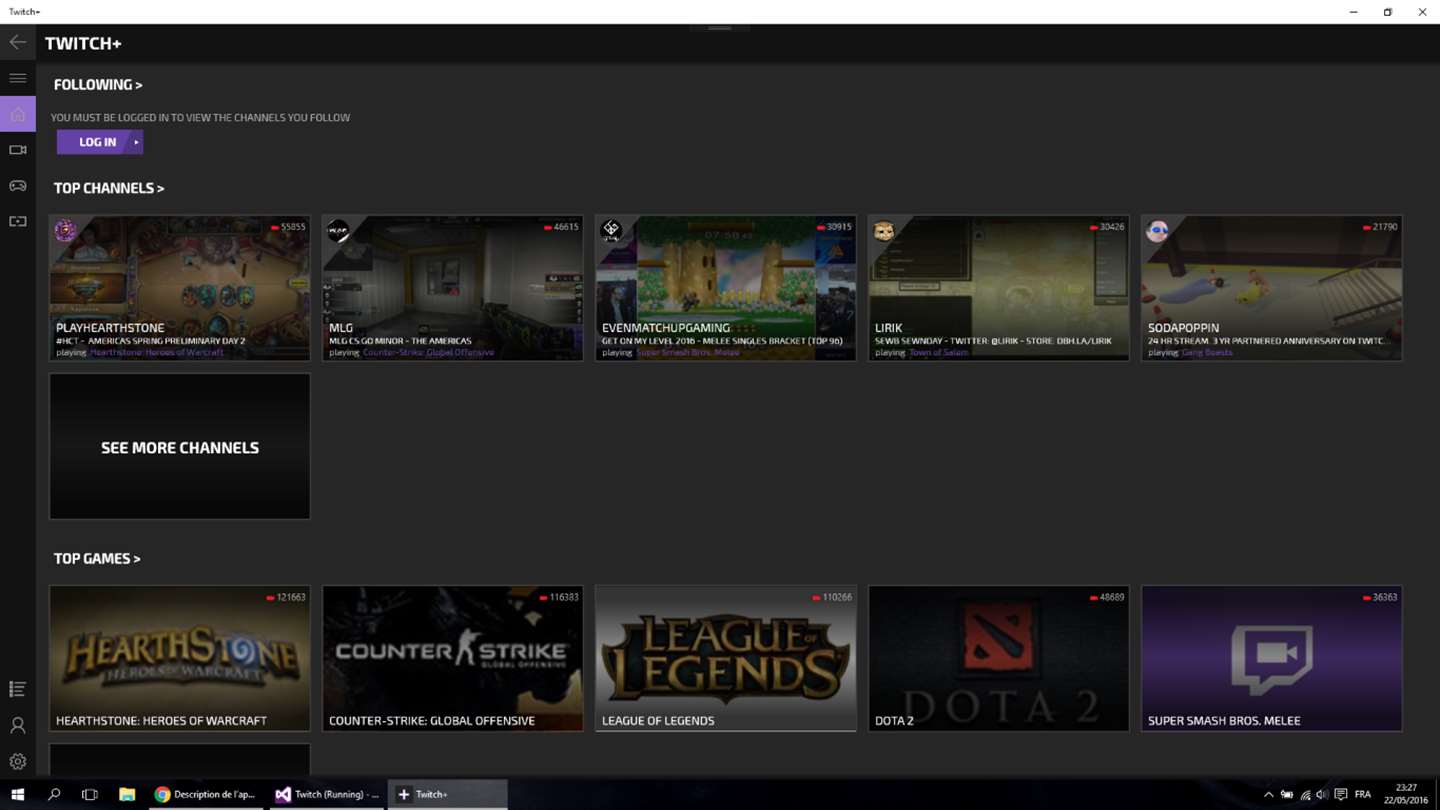Open the user account icon in sidebar
Image resolution: width=1440 pixels, height=810 pixels.
coord(17,725)
